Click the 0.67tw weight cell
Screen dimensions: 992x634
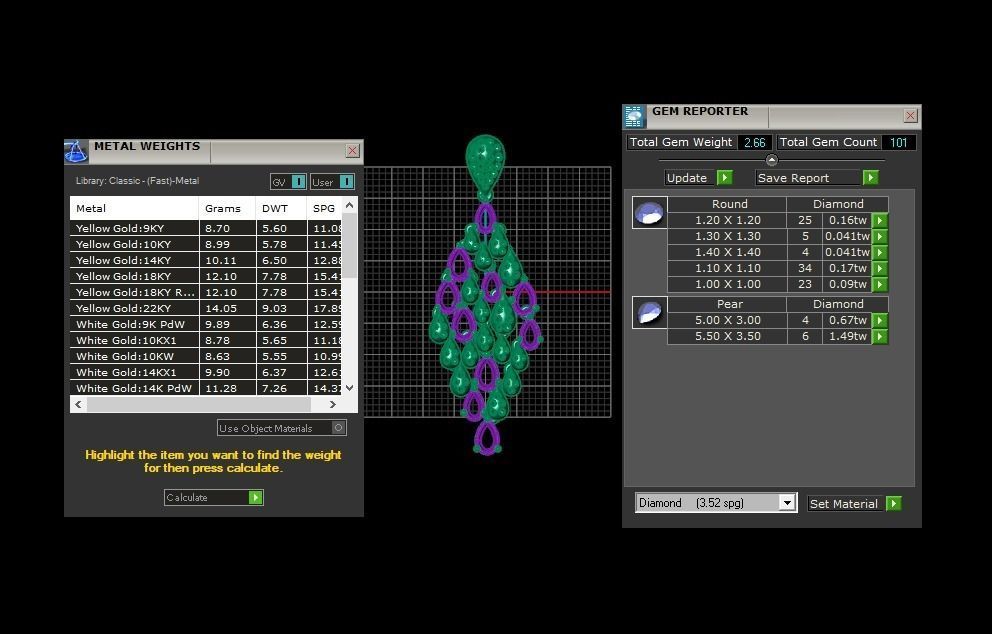(847, 320)
